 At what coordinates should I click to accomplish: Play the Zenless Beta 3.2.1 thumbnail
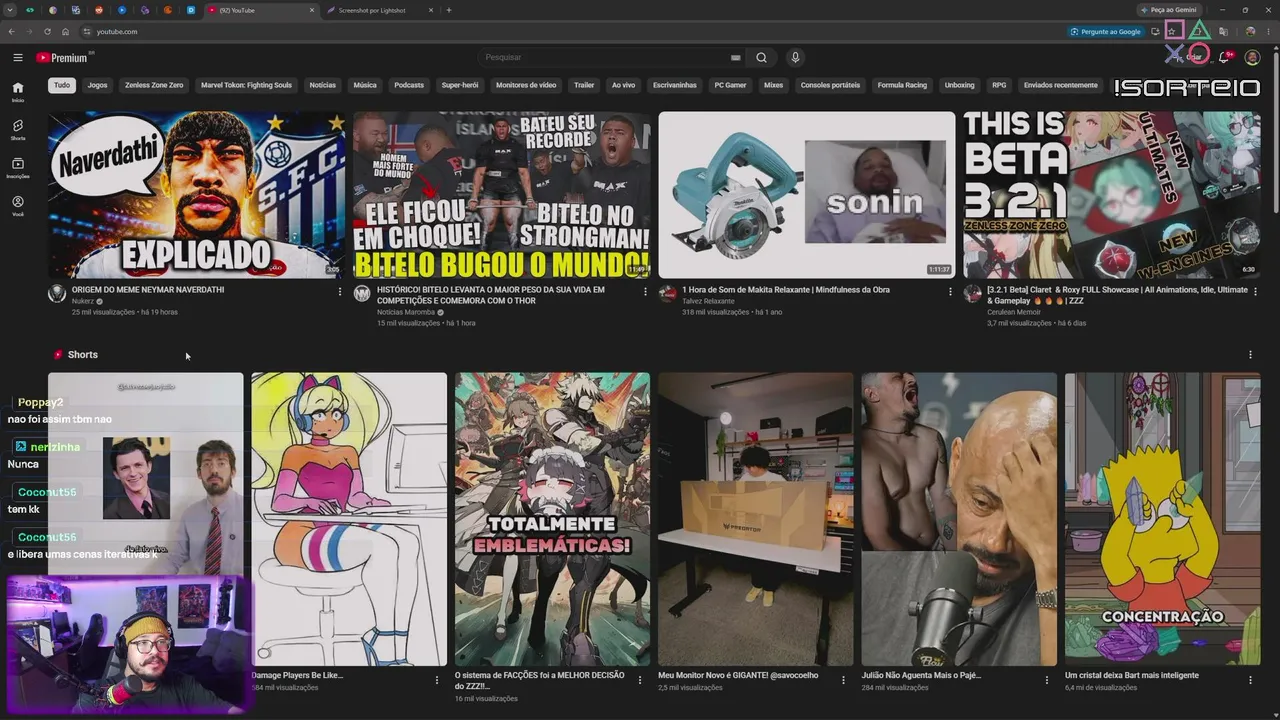click(x=1111, y=195)
